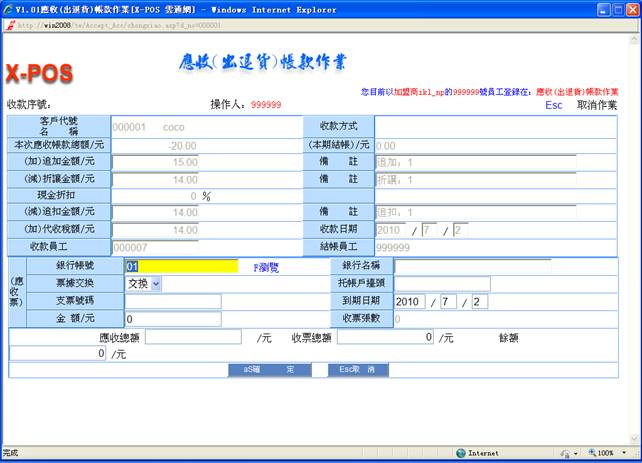The height and width of the screenshot is (463, 642).
Task: Click the 收票總額 input field
Action: pyautogui.click(x=385, y=338)
